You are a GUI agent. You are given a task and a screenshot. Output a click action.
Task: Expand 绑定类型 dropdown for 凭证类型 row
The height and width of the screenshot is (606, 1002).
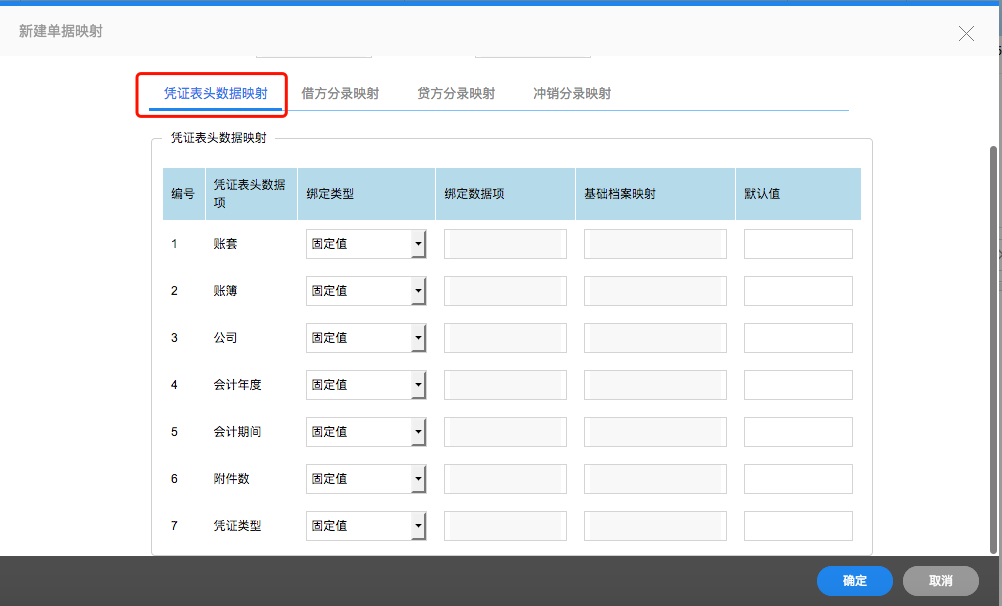(366, 526)
